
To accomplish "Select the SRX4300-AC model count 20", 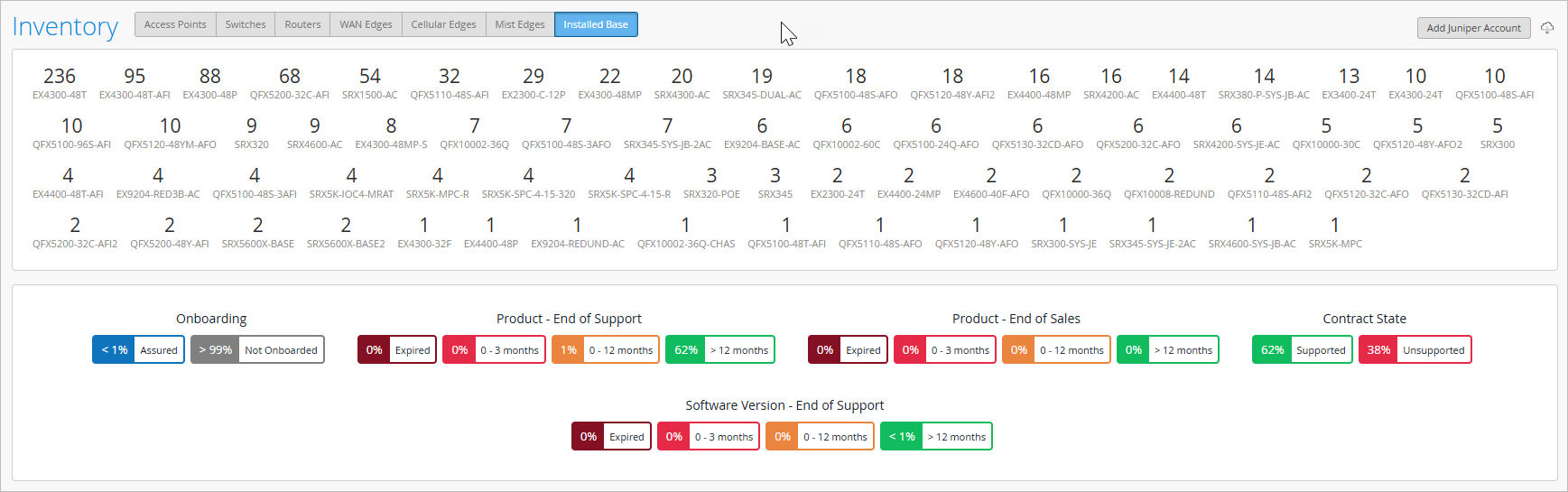I will point(682,82).
